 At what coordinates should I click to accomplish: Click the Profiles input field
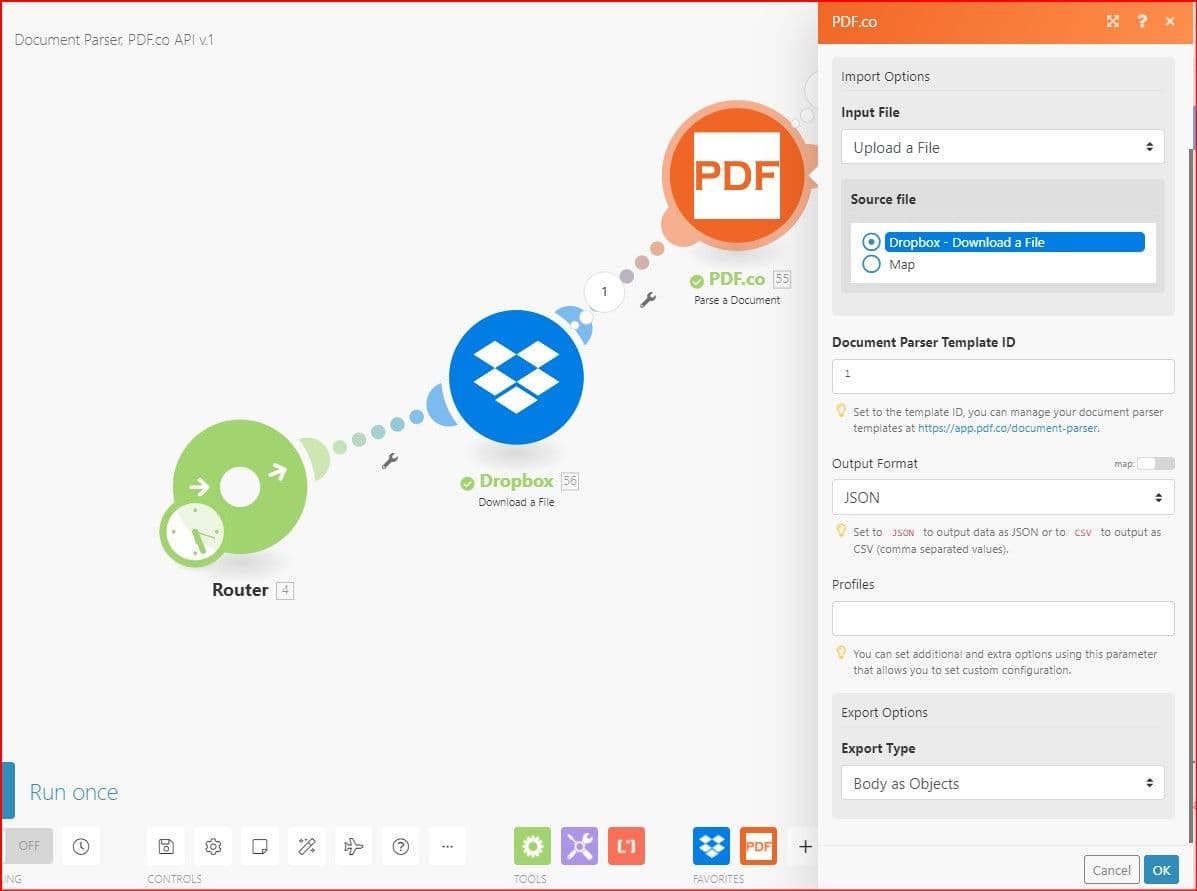(1002, 618)
